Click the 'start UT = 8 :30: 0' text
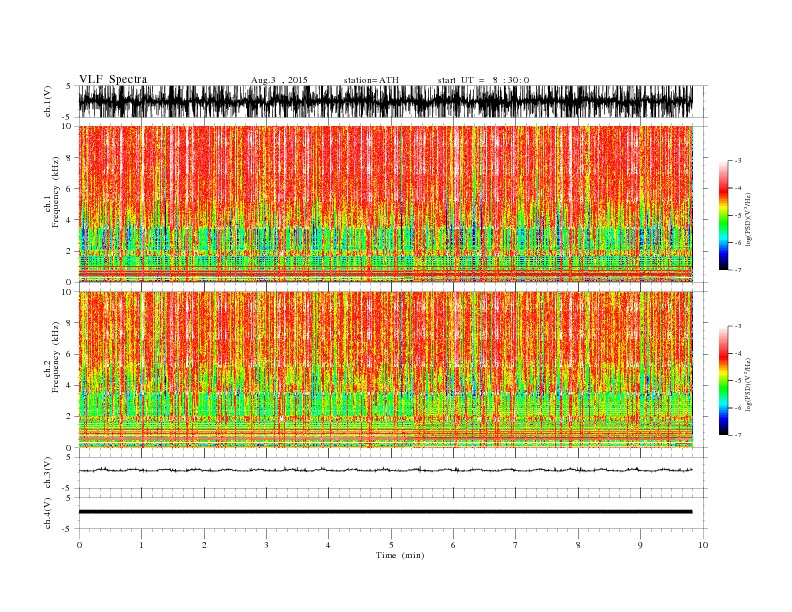792x612 pixels. click(483, 80)
